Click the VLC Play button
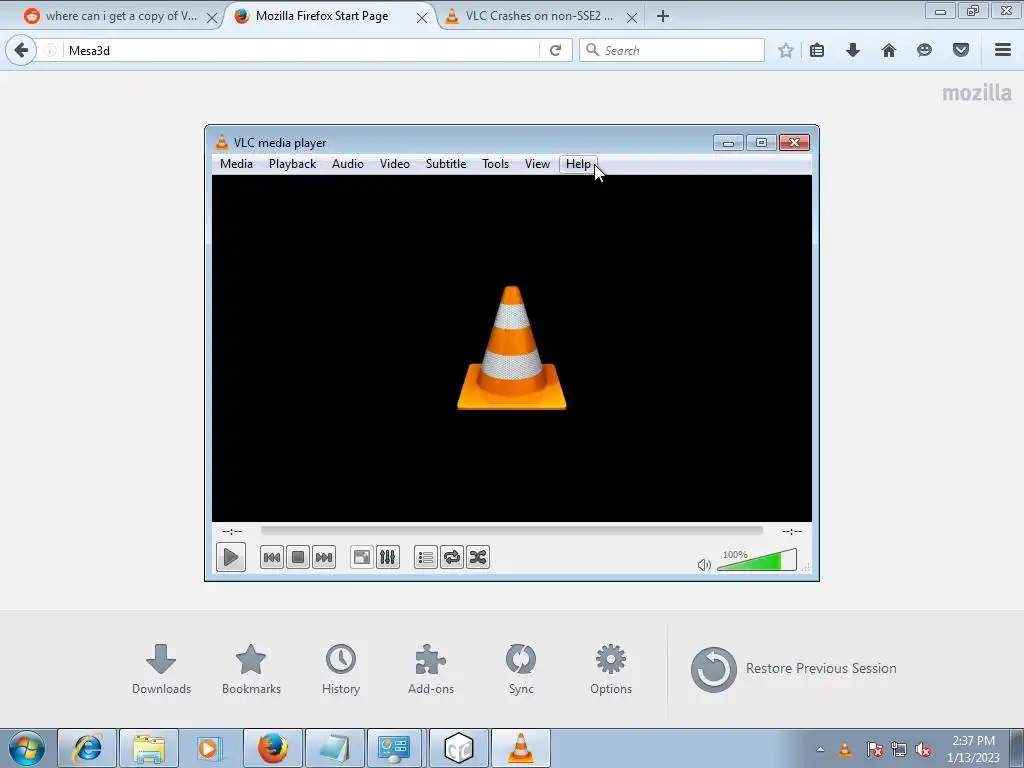The width and height of the screenshot is (1024, 768). (231, 557)
